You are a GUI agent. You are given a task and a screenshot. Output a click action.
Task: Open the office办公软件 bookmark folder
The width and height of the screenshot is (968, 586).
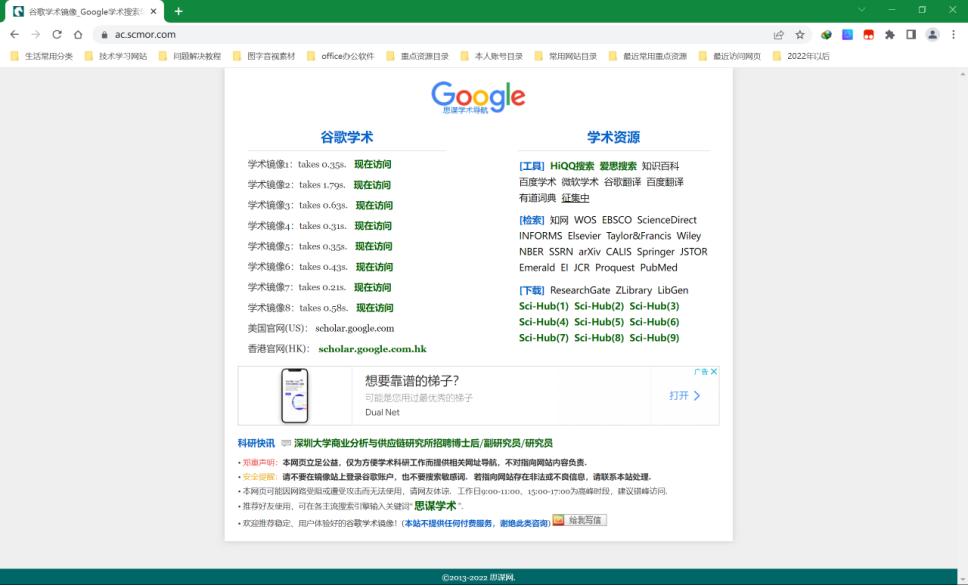[341, 56]
